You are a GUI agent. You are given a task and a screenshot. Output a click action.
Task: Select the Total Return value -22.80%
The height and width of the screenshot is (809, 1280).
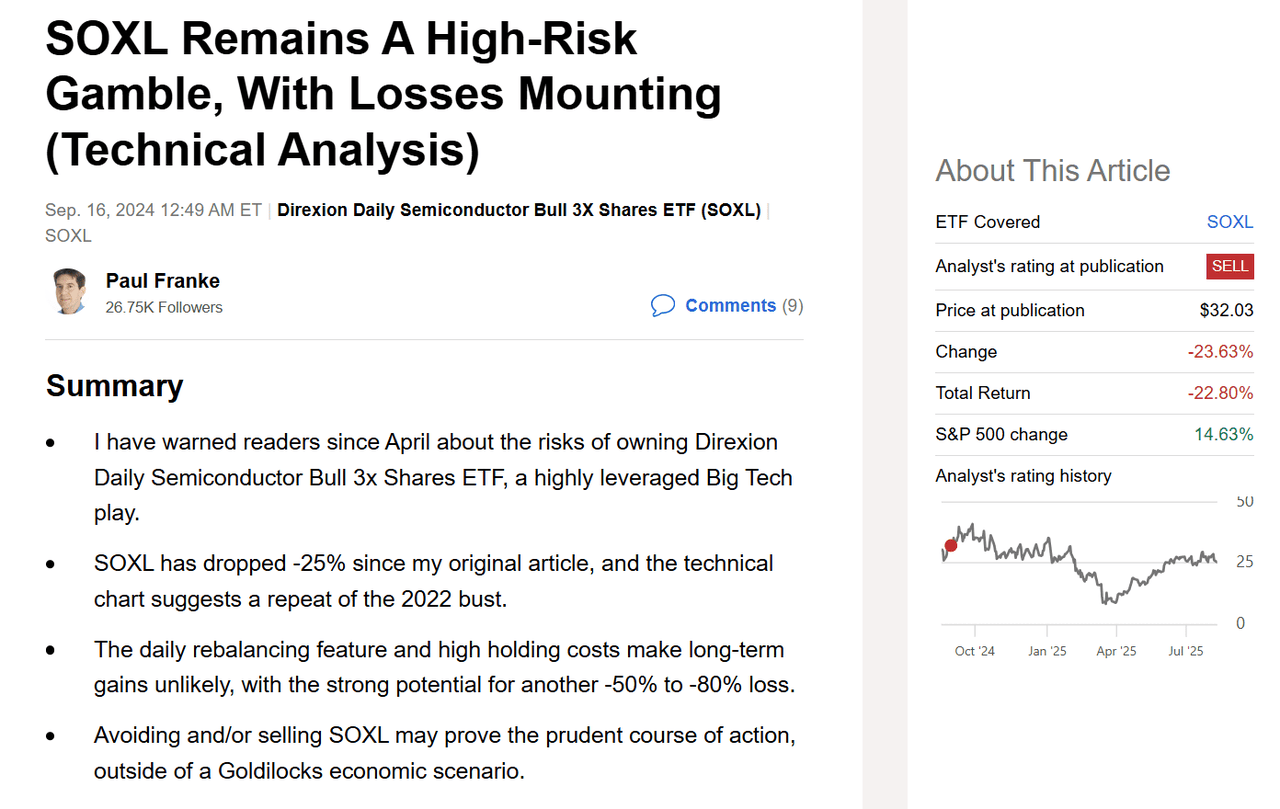[x=1221, y=393]
